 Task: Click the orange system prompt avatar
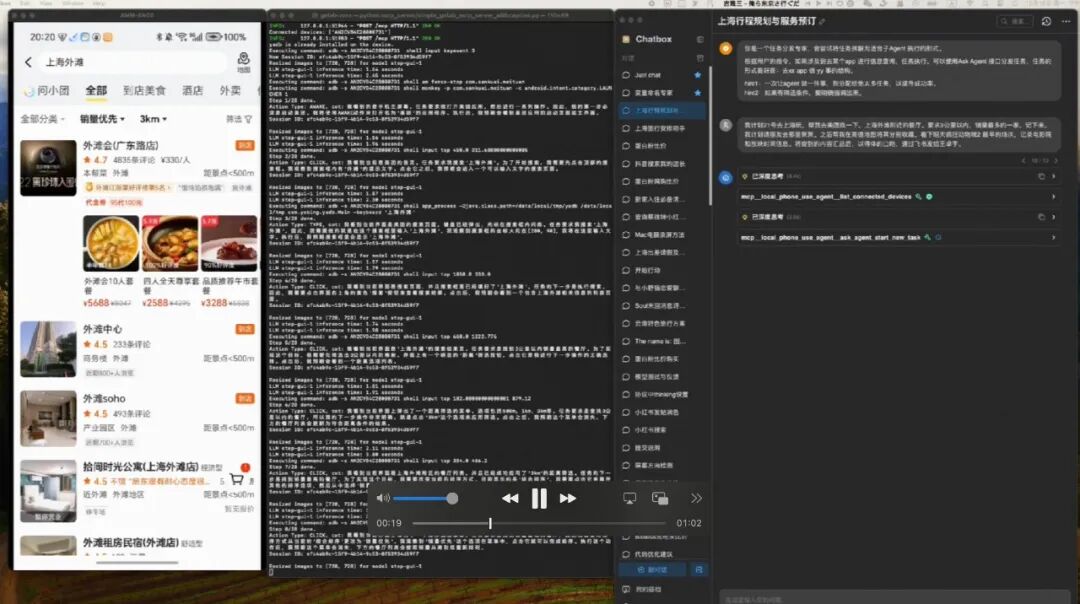(725, 48)
